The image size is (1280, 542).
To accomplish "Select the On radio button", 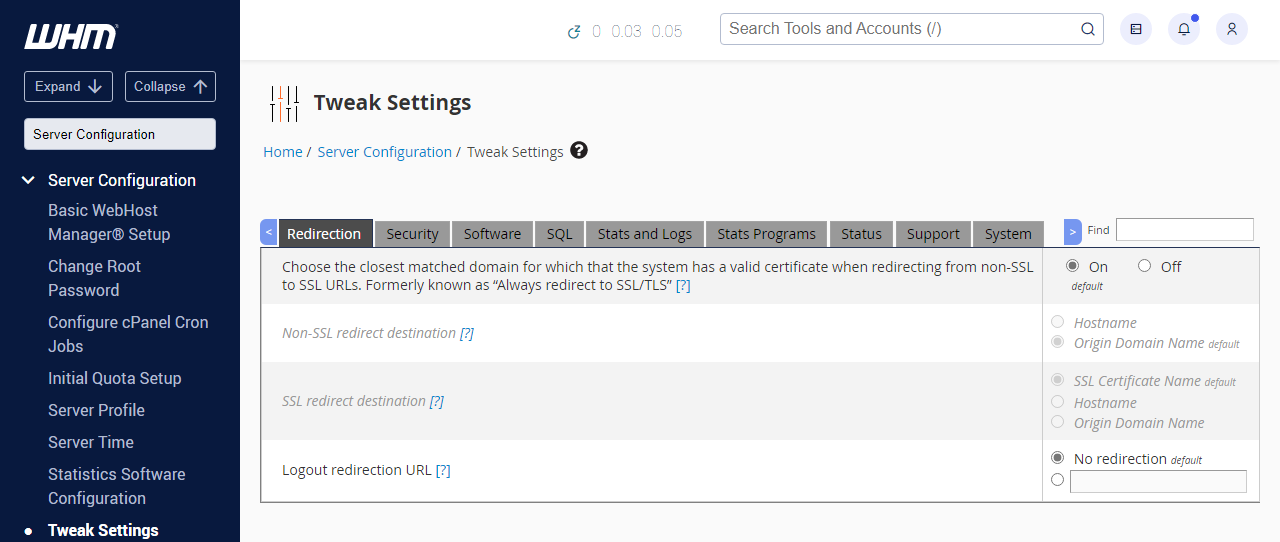I will point(1073,266).
